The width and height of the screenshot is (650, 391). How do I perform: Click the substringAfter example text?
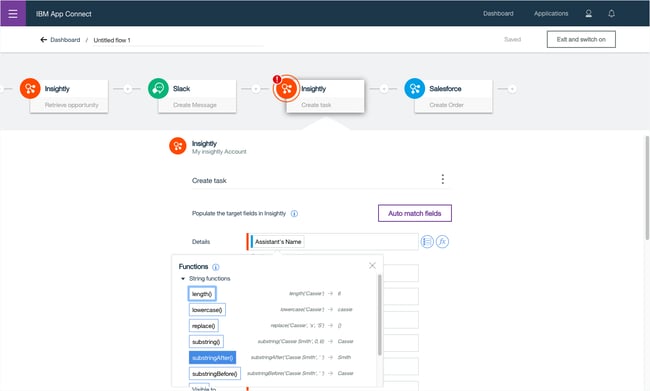[x=287, y=357]
